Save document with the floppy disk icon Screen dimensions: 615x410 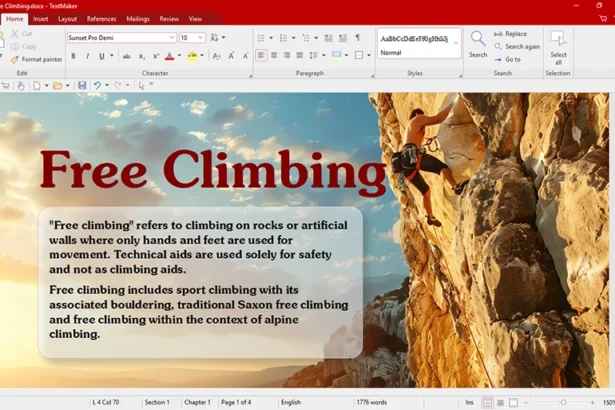tap(82, 85)
